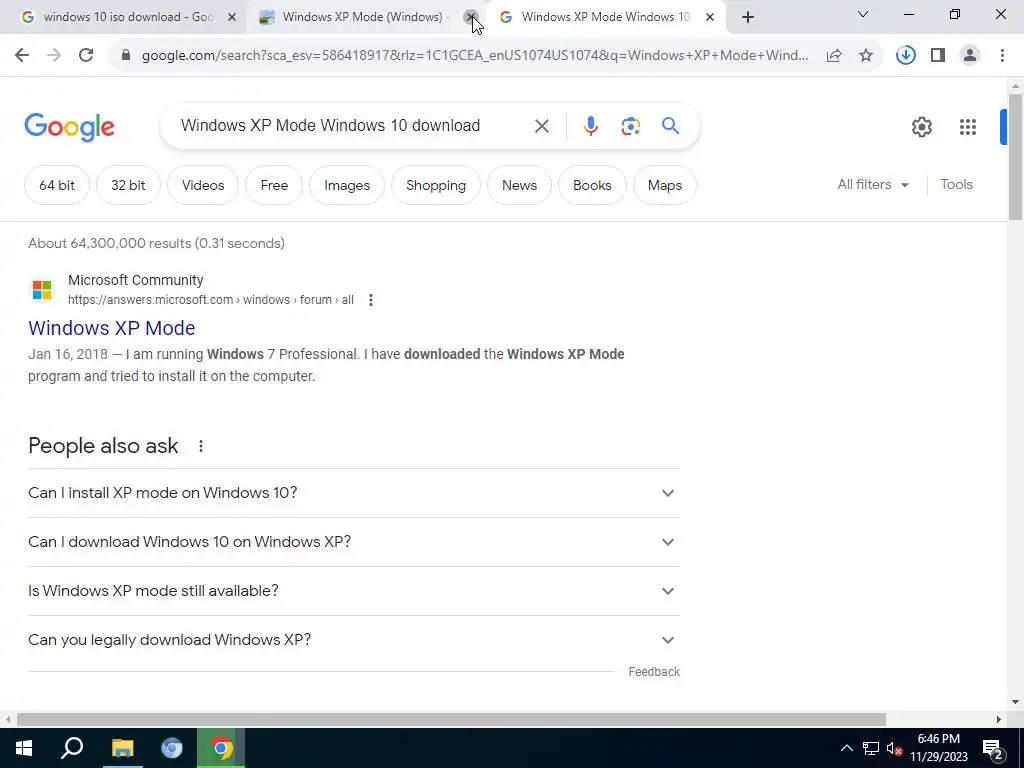This screenshot has width=1024, height=768.
Task: Switch to Shopping results
Action: pyautogui.click(x=436, y=185)
